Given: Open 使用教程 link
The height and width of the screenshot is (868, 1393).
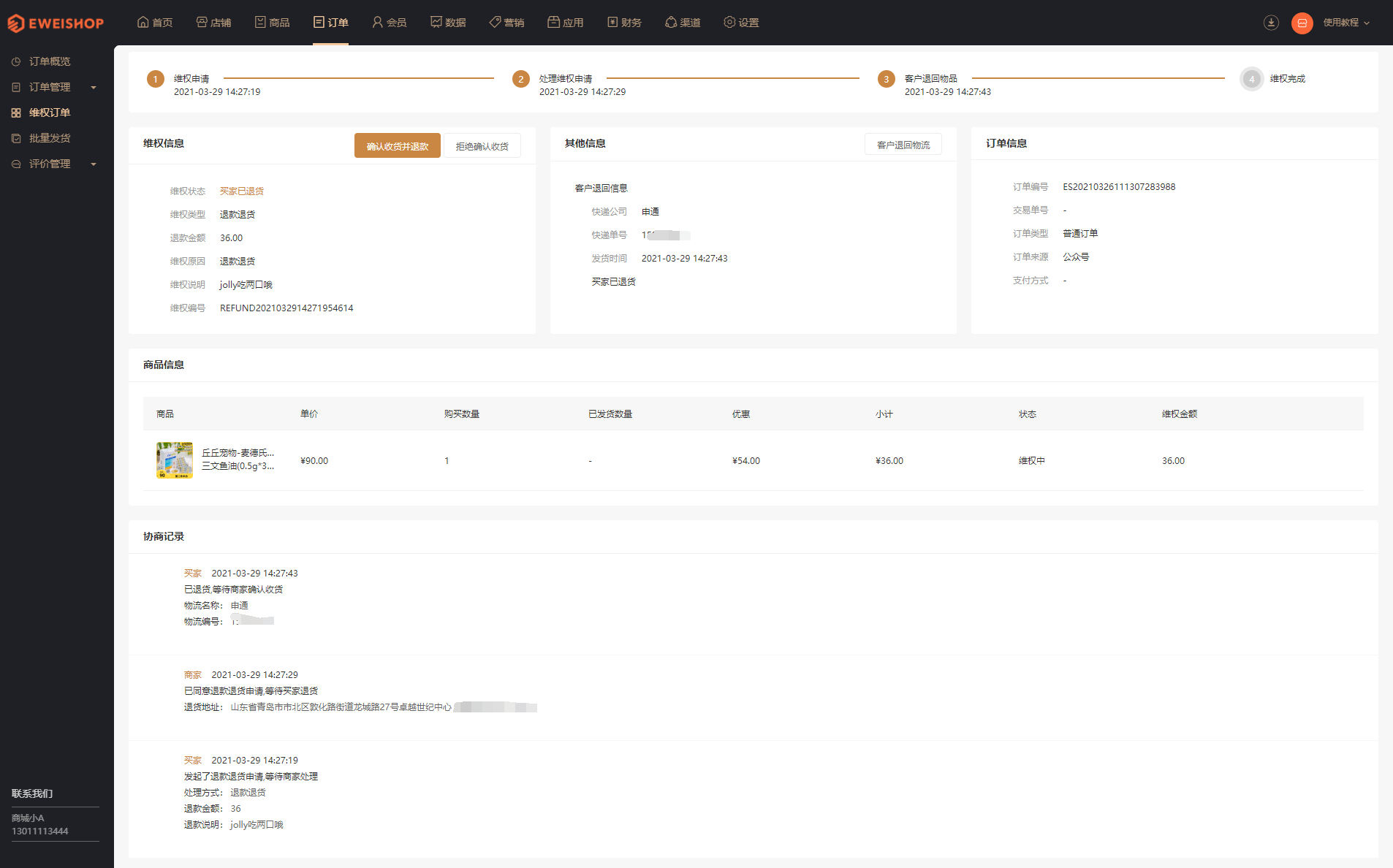Looking at the screenshot, I should (1340, 23).
